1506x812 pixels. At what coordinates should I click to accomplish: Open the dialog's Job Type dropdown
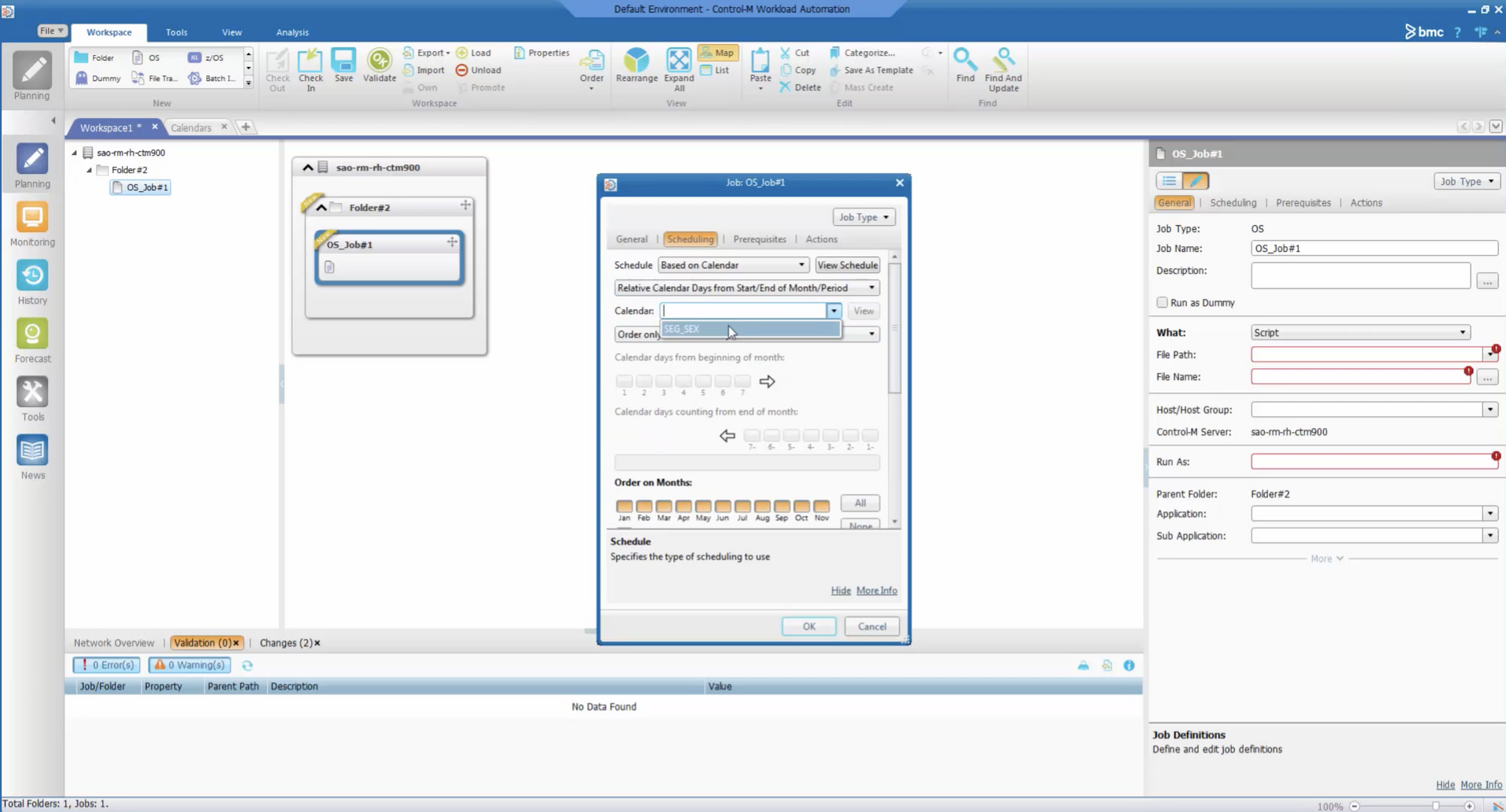864,217
